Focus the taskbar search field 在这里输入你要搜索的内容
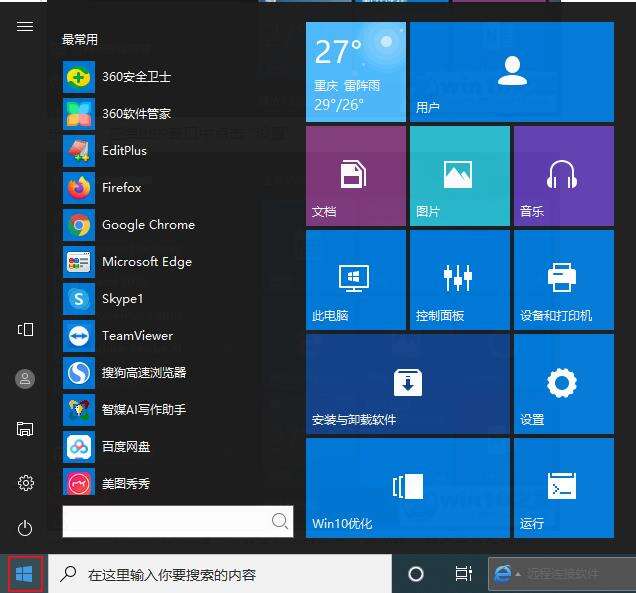 point(220,574)
